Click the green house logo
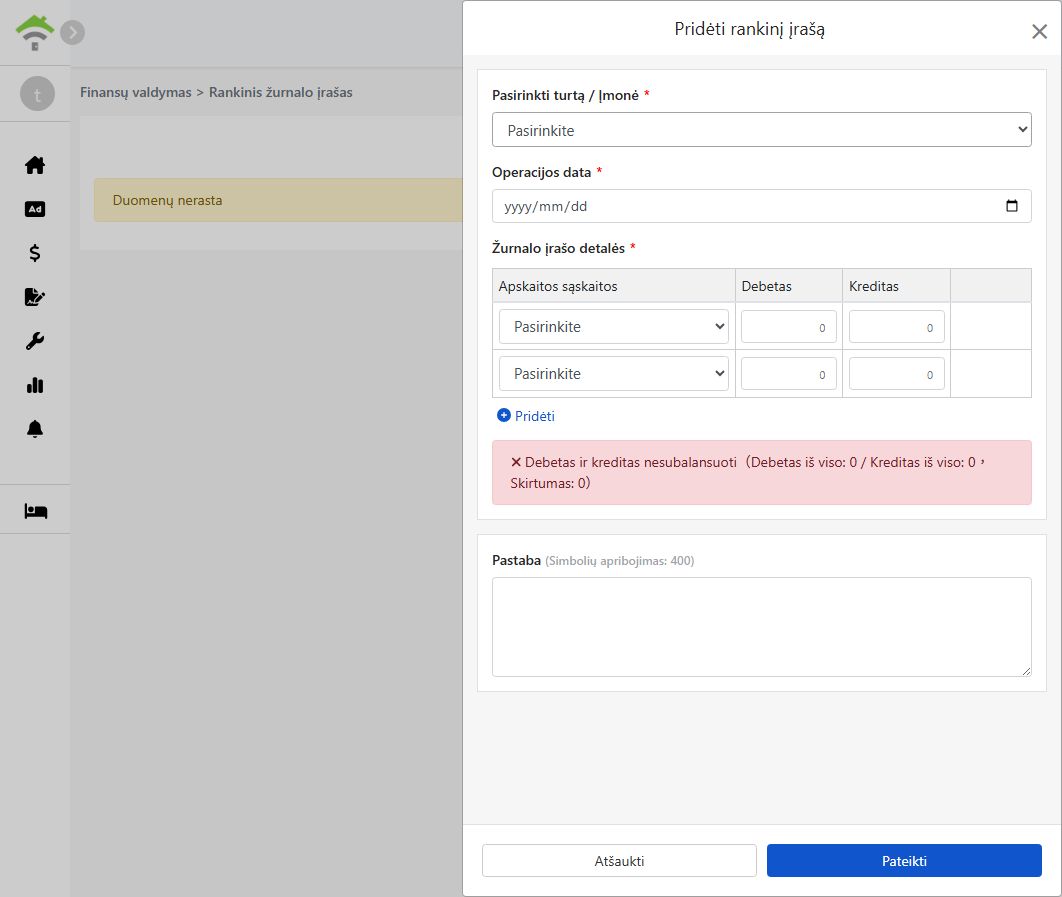The image size is (1062, 897). 35,33
